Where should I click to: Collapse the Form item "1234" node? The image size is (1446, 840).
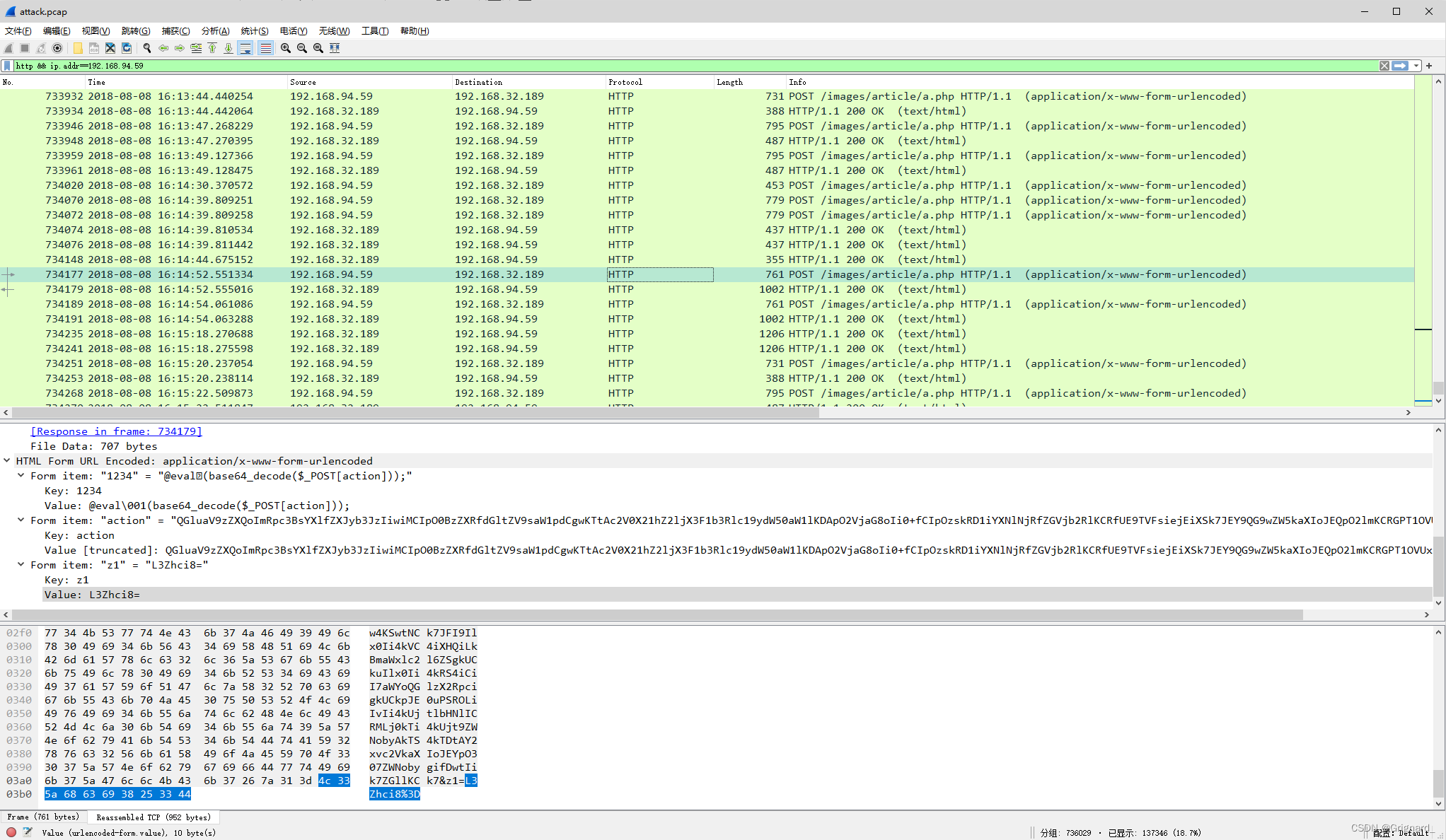(x=21, y=475)
